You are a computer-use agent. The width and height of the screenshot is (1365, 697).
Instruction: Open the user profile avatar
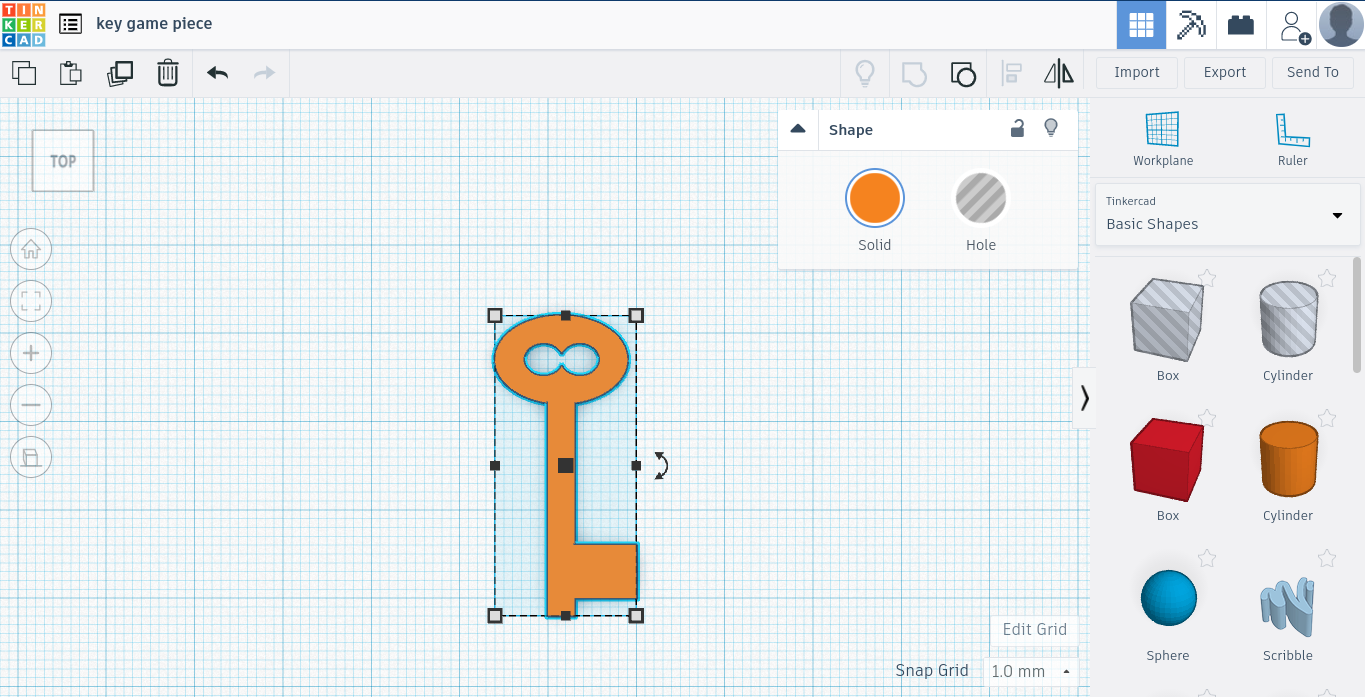coord(1341,24)
